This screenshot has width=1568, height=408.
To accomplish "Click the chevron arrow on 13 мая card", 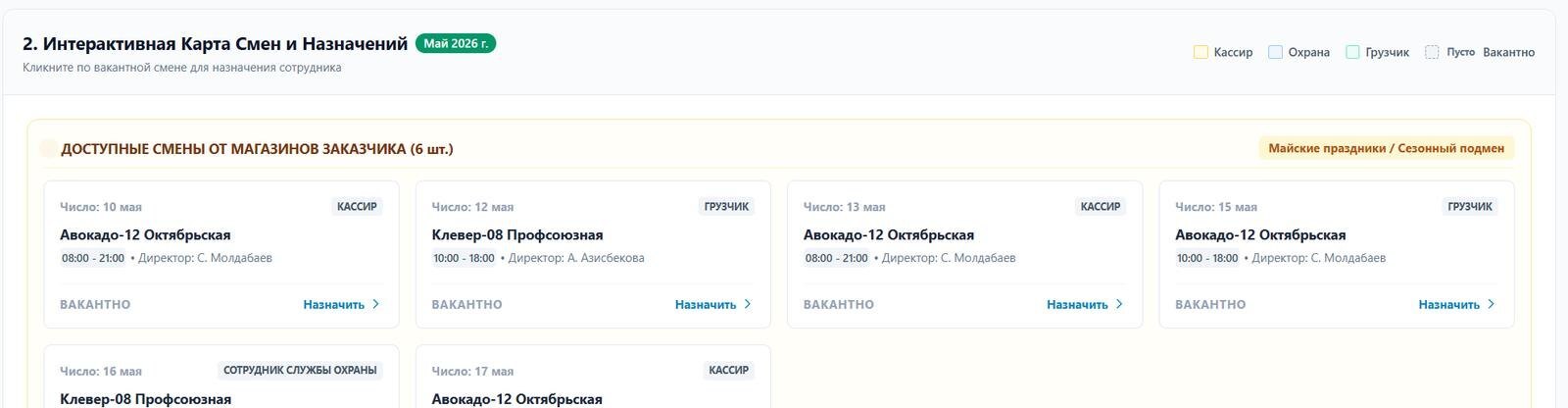I will point(1119,304).
